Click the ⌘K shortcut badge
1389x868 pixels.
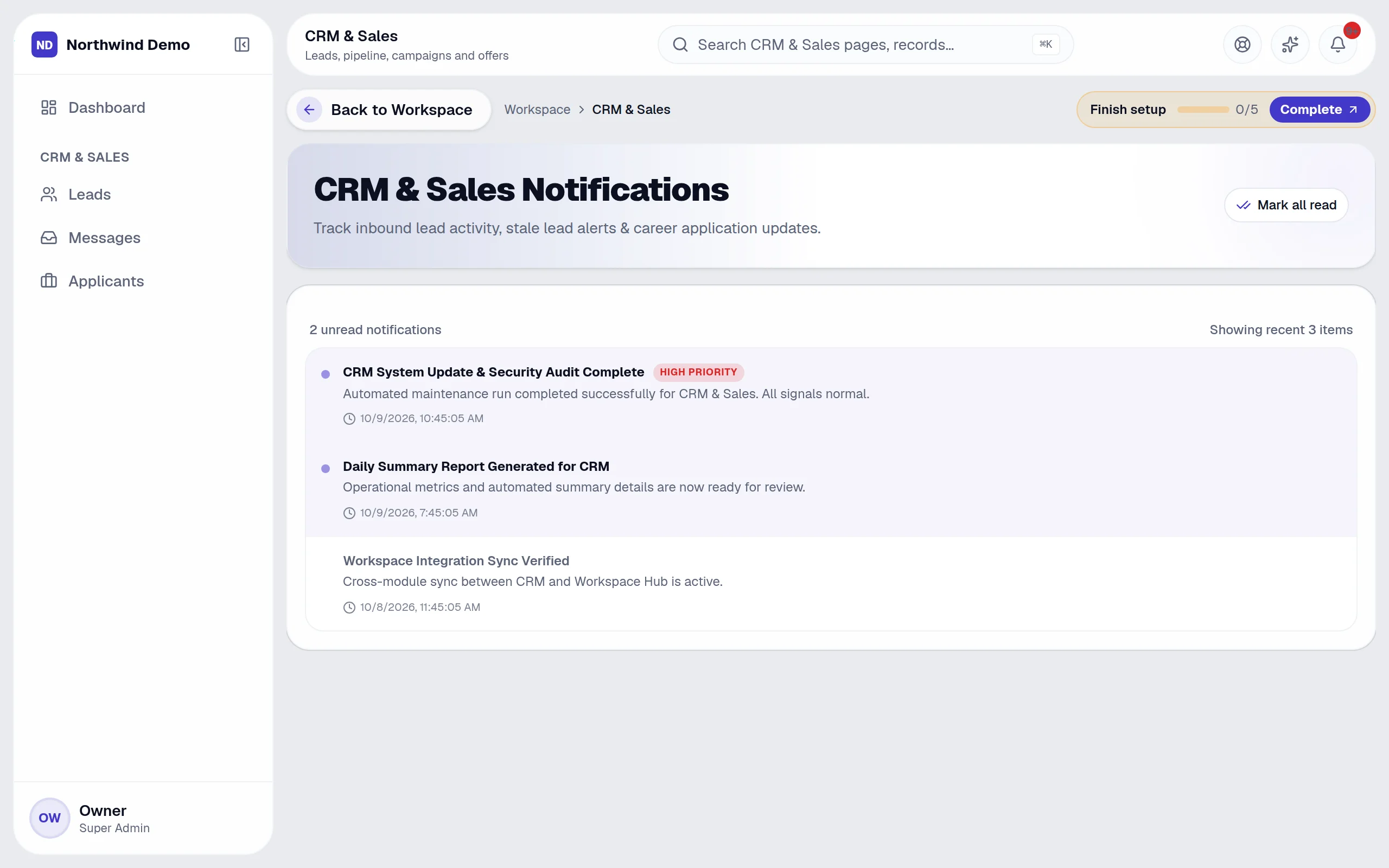[x=1045, y=44]
